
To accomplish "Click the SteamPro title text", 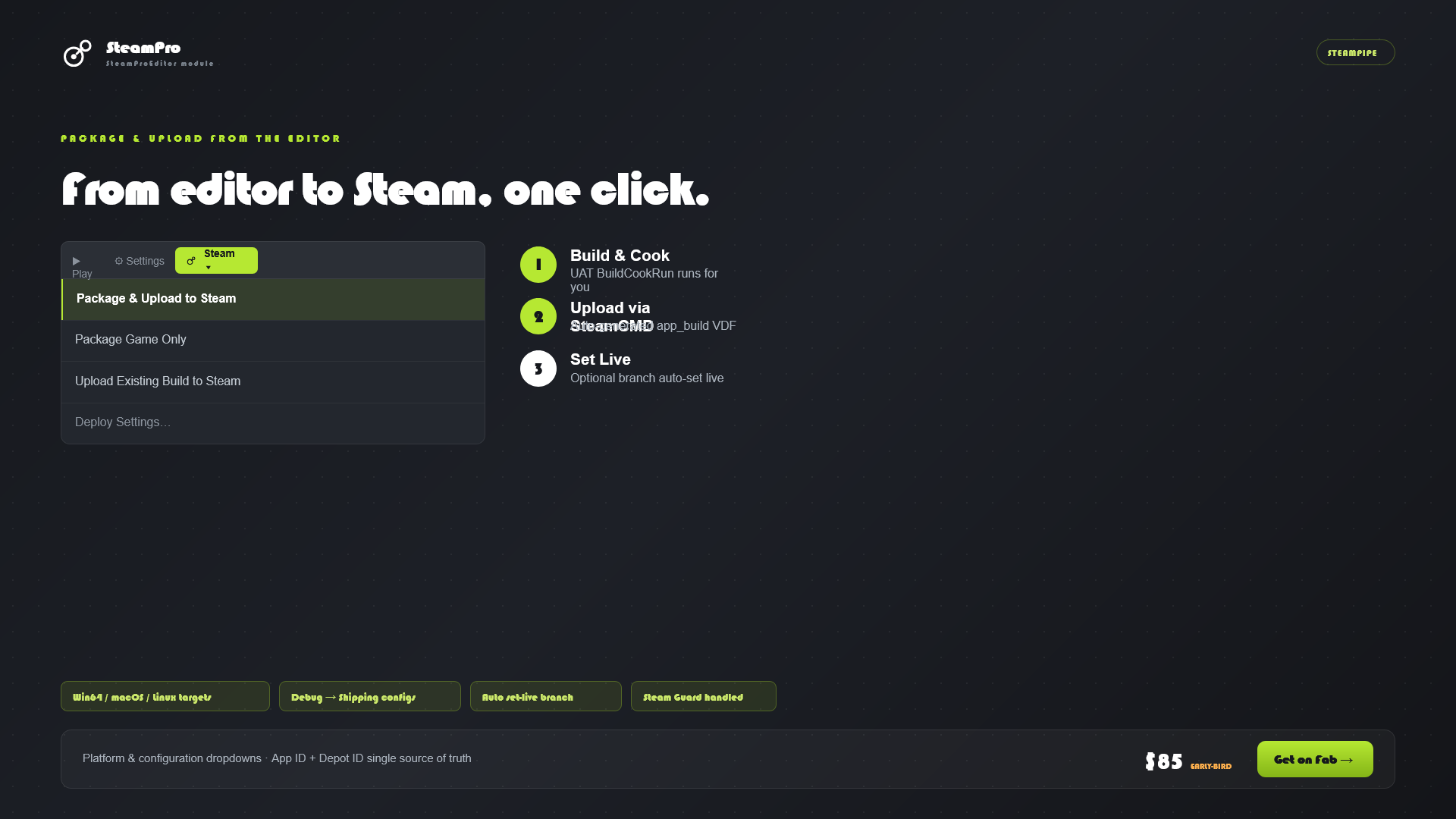I will [x=143, y=48].
